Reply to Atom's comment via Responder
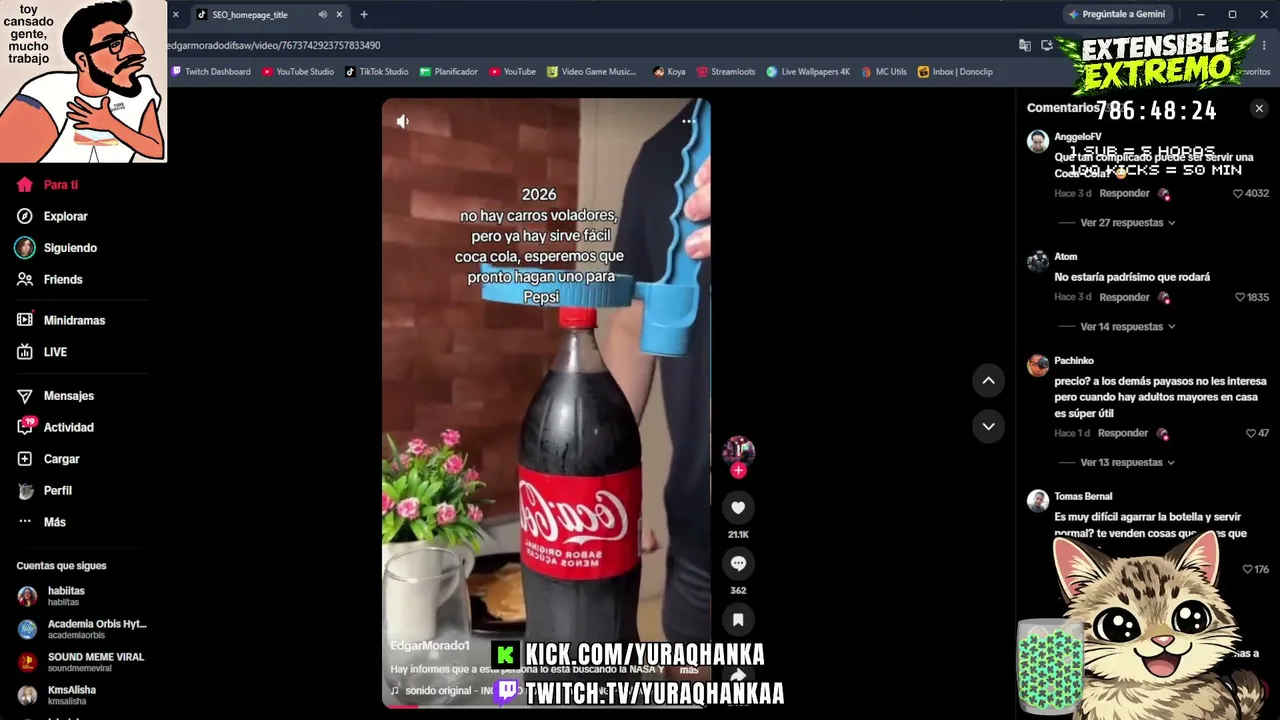This screenshot has height=720, width=1280. click(x=1124, y=298)
